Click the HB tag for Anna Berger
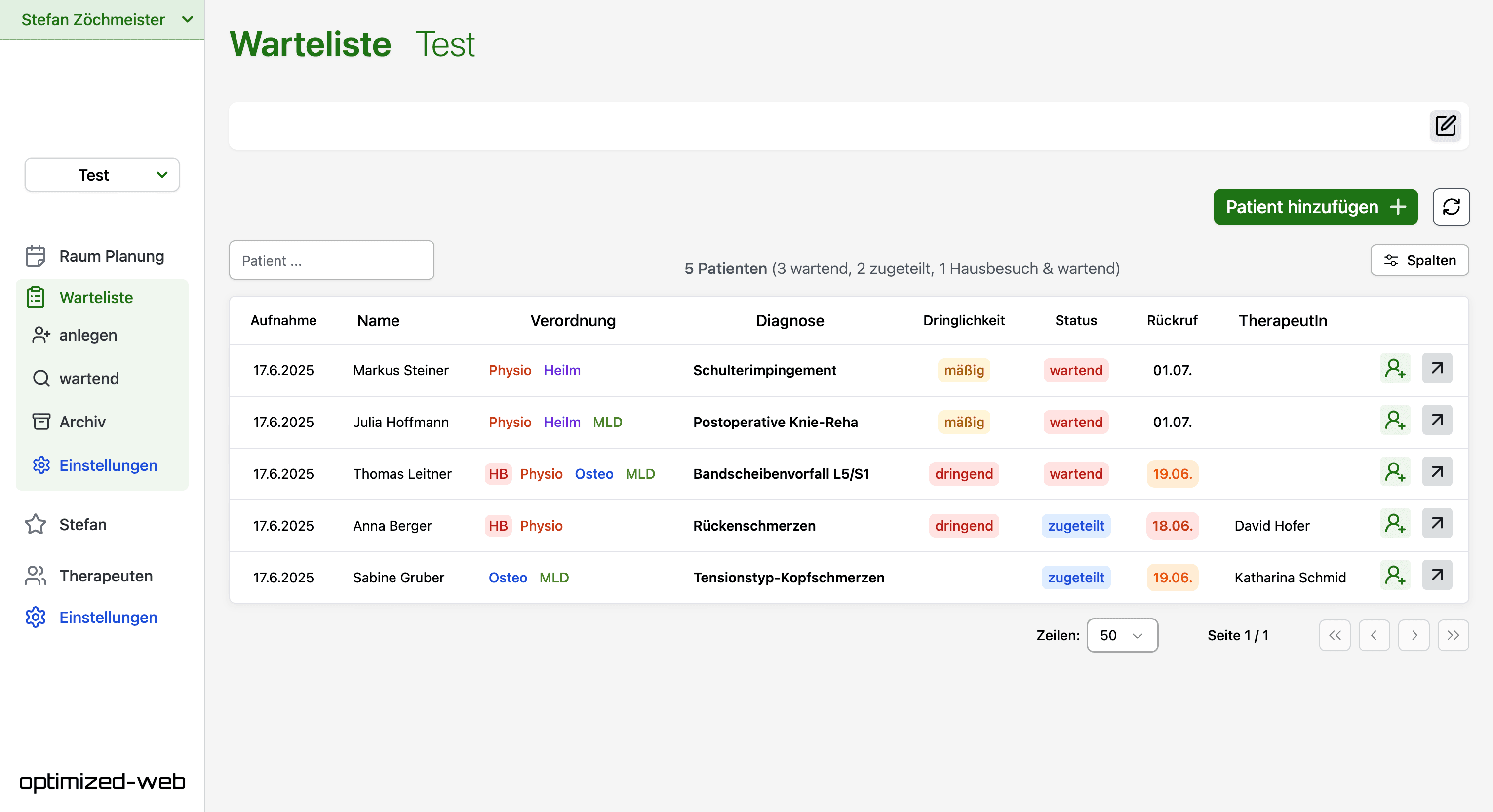This screenshot has height=812, width=1493. [x=498, y=526]
